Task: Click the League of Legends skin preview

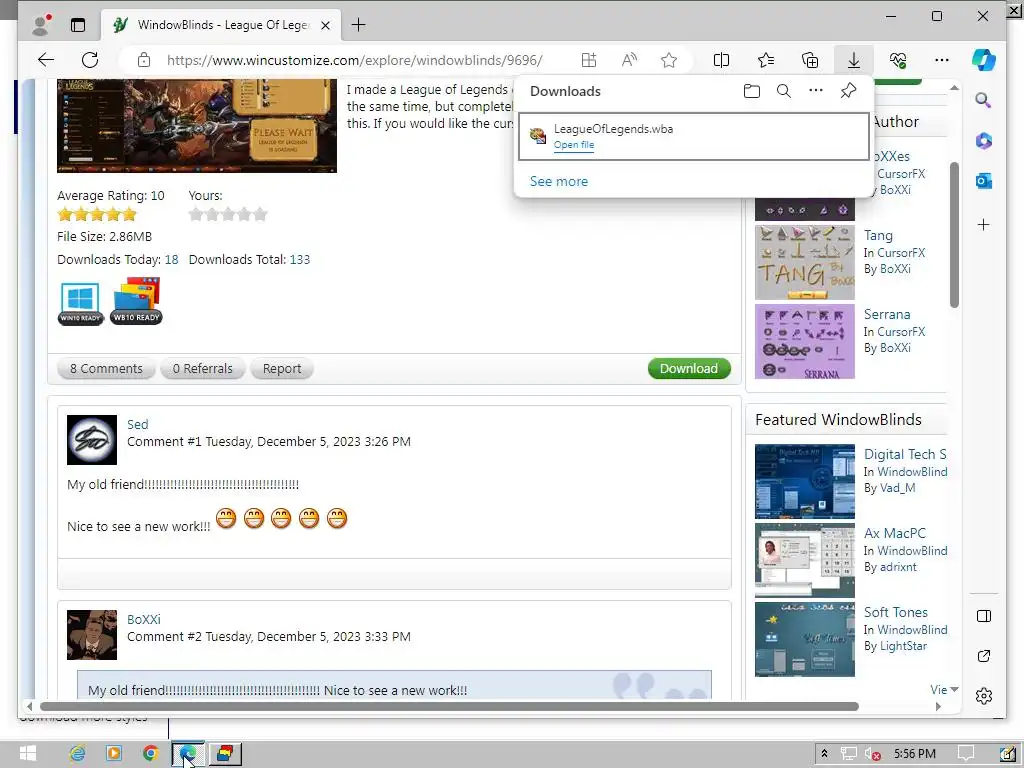Action: pyautogui.click(x=197, y=126)
